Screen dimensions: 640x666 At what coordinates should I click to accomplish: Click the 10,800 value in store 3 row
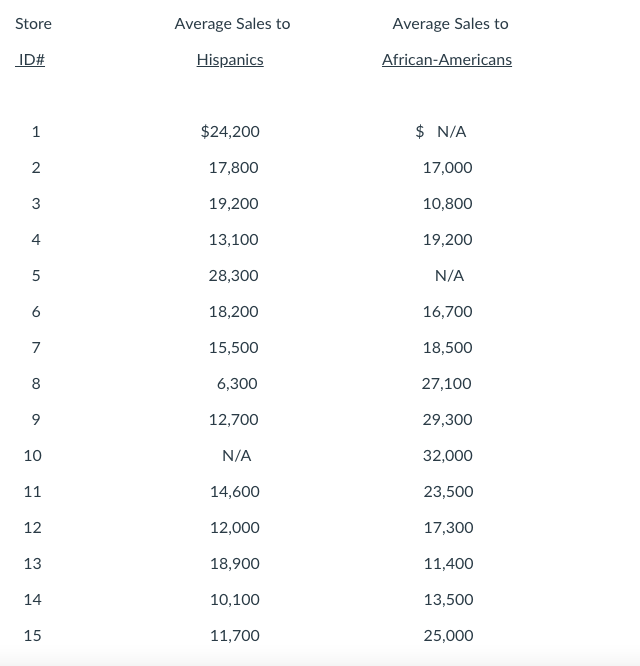447,203
